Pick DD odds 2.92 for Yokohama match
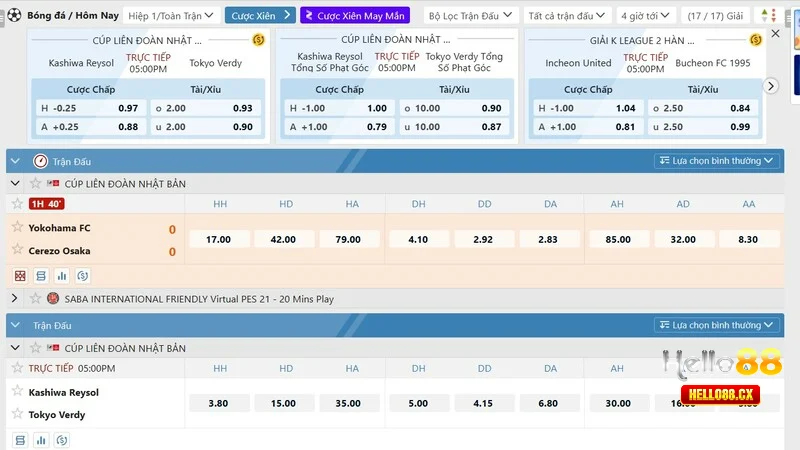The image size is (800, 450). [483, 239]
